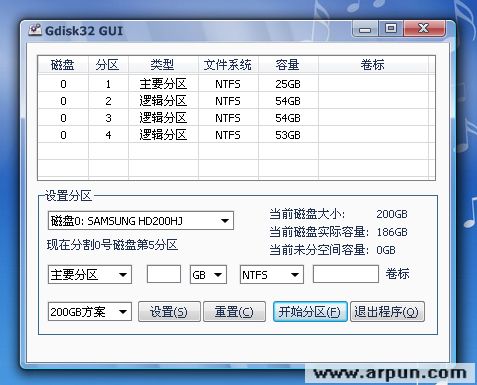Click the 当前未分空间容量 label
Screen dimensions: 477x385
319,250
